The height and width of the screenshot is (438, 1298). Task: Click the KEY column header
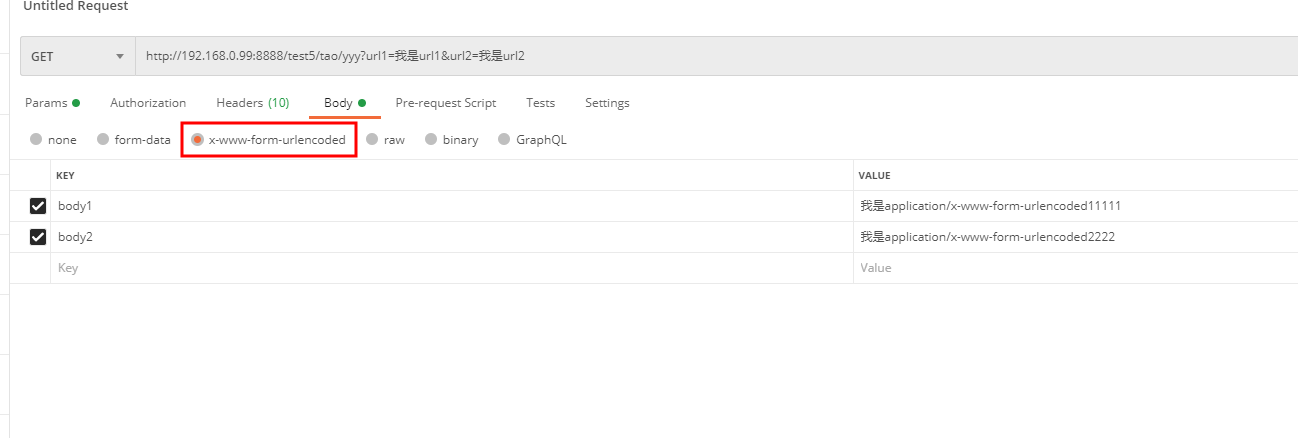pos(65,175)
